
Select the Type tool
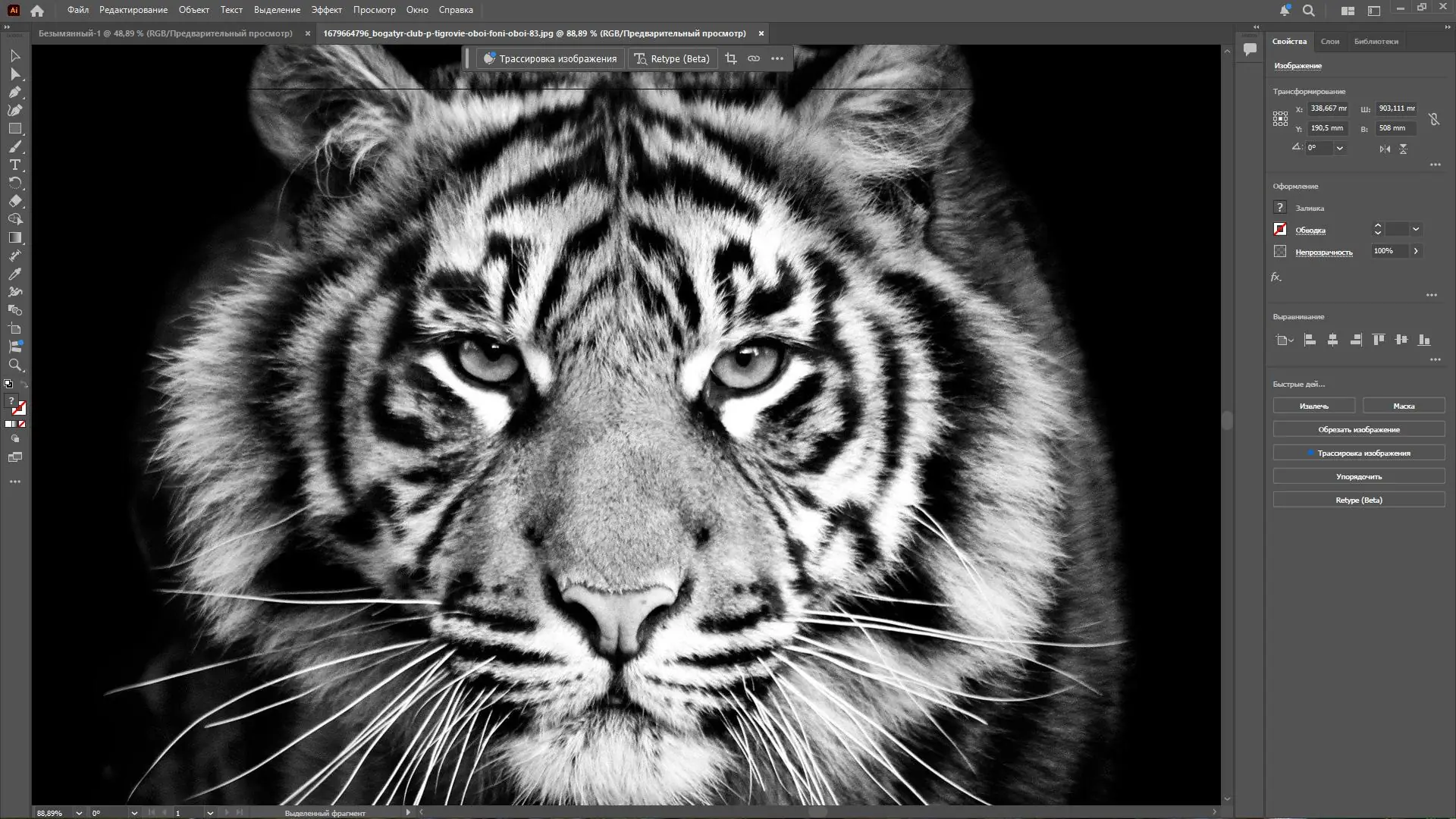pyautogui.click(x=14, y=165)
